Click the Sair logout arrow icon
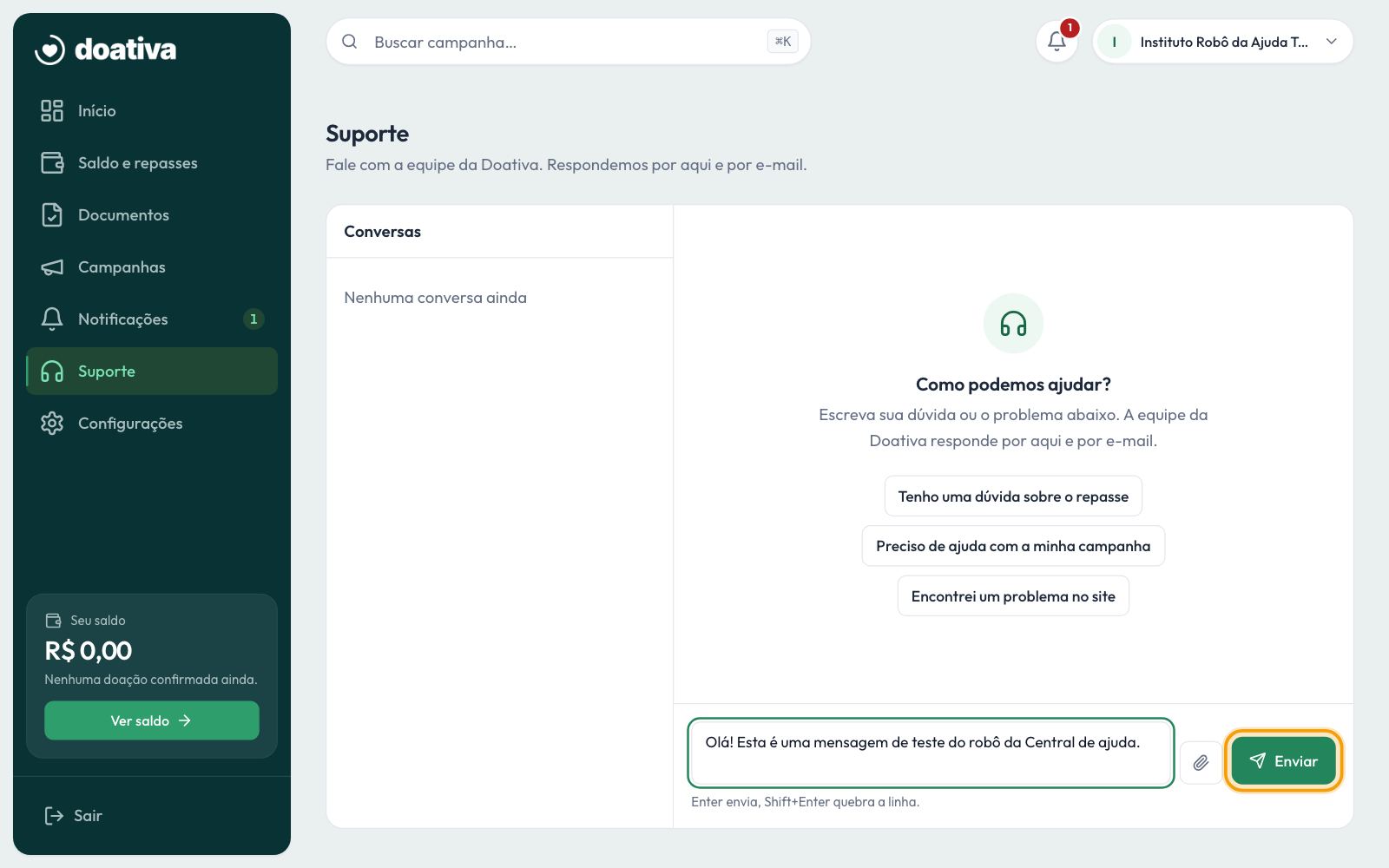The width and height of the screenshot is (1389, 868). tap(54, 816)
